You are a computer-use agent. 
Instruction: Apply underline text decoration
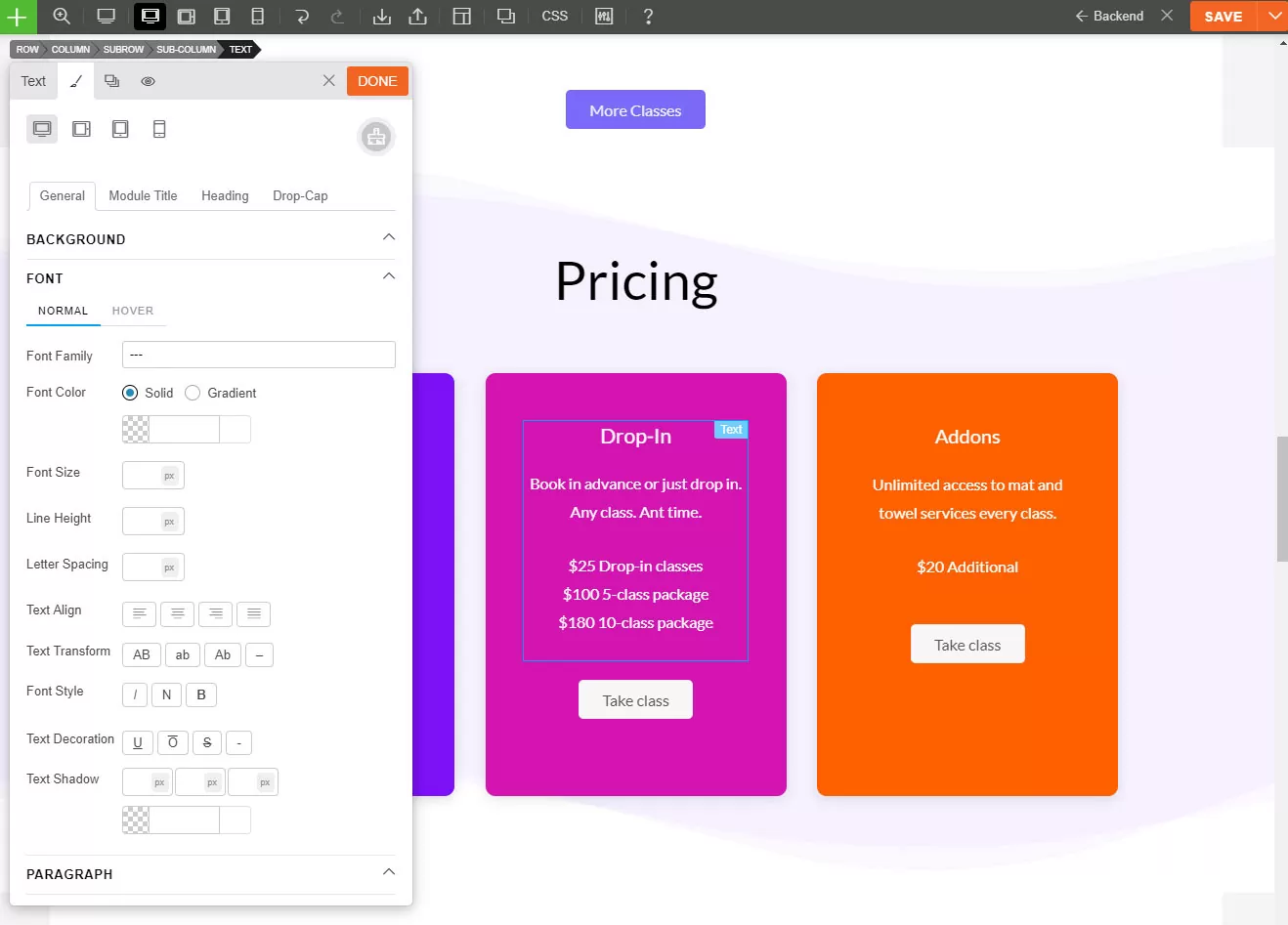137,742
